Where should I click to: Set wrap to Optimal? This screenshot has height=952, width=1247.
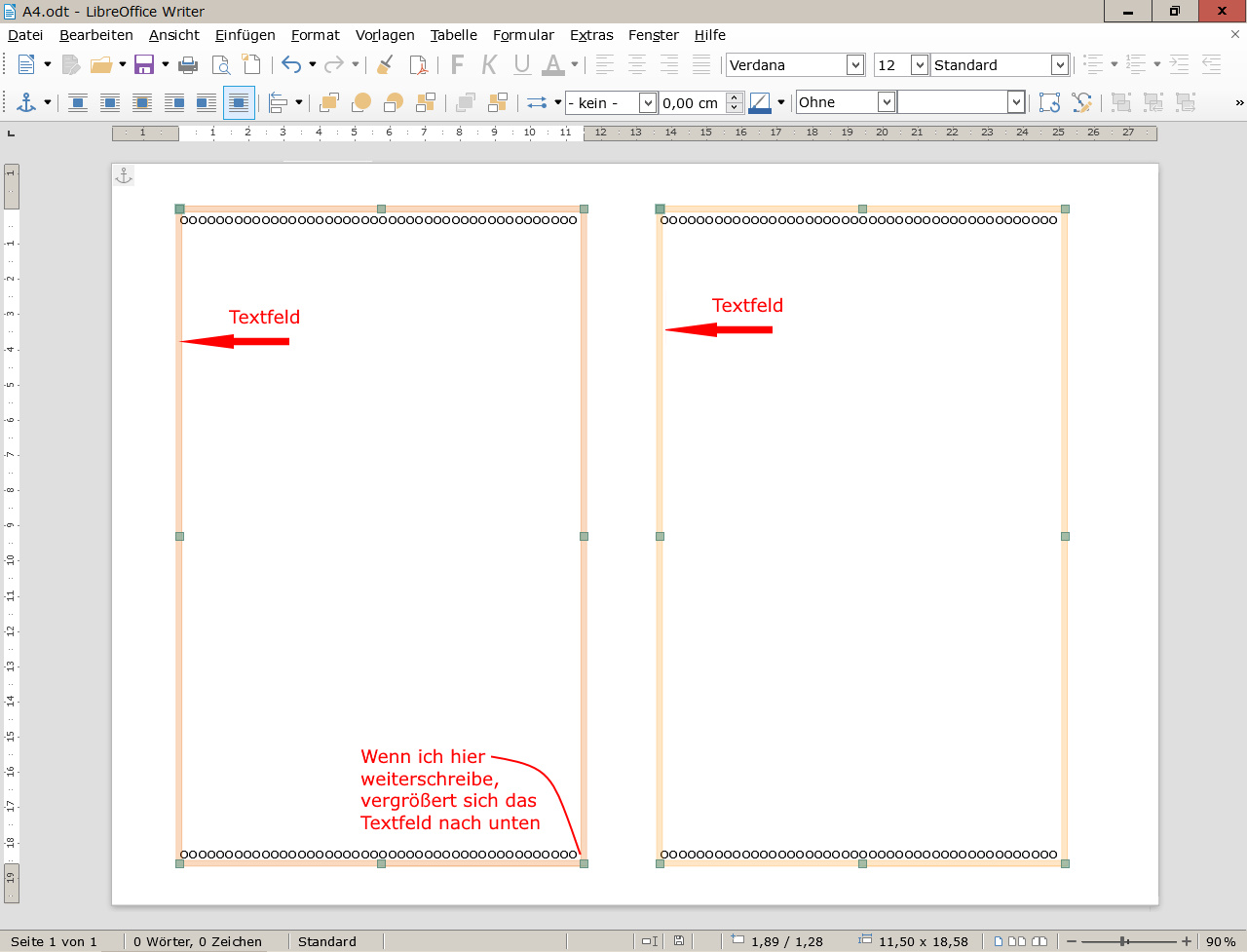pos(142,102)
